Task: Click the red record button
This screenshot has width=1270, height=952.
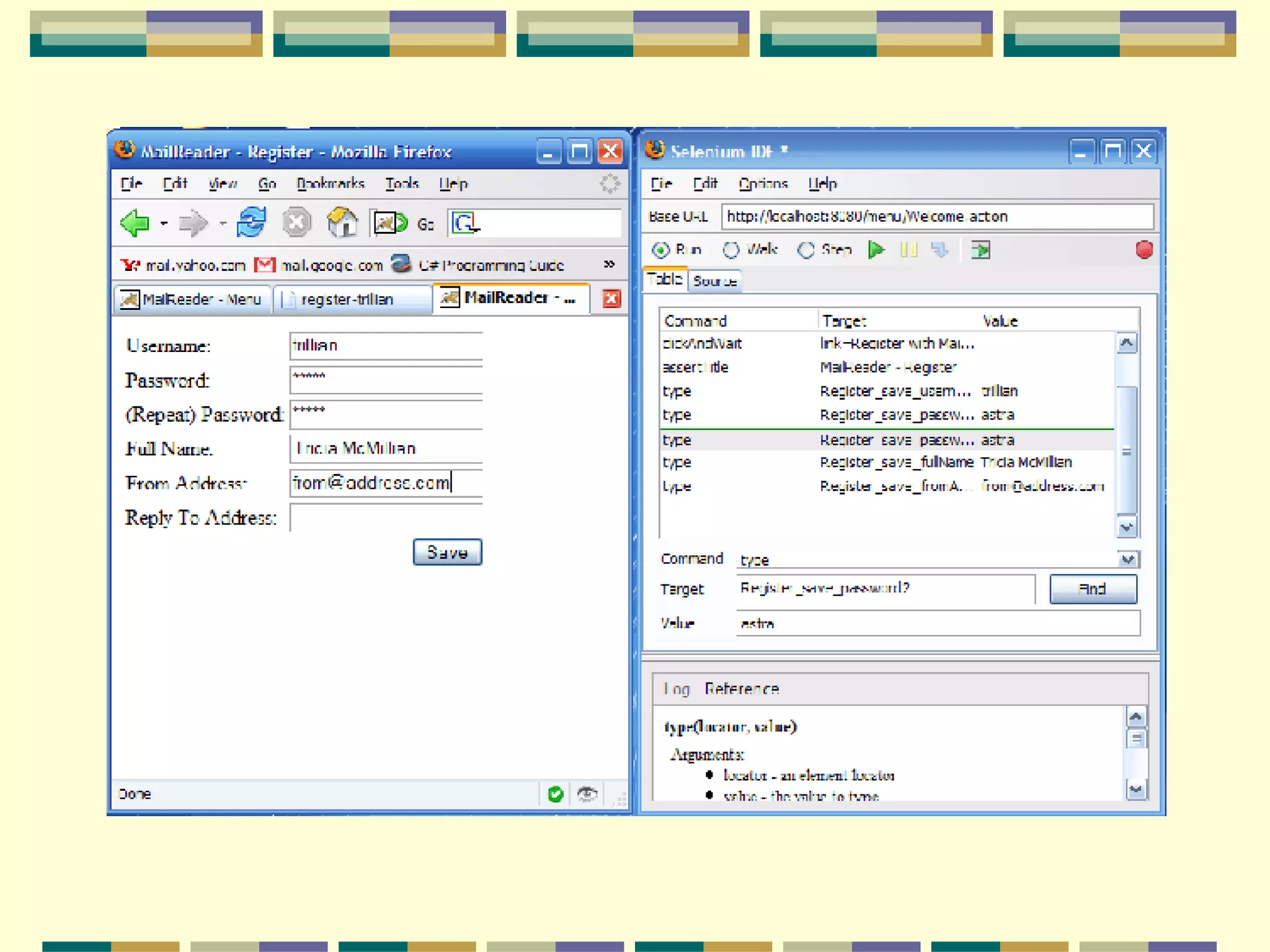Action: 1143,250
